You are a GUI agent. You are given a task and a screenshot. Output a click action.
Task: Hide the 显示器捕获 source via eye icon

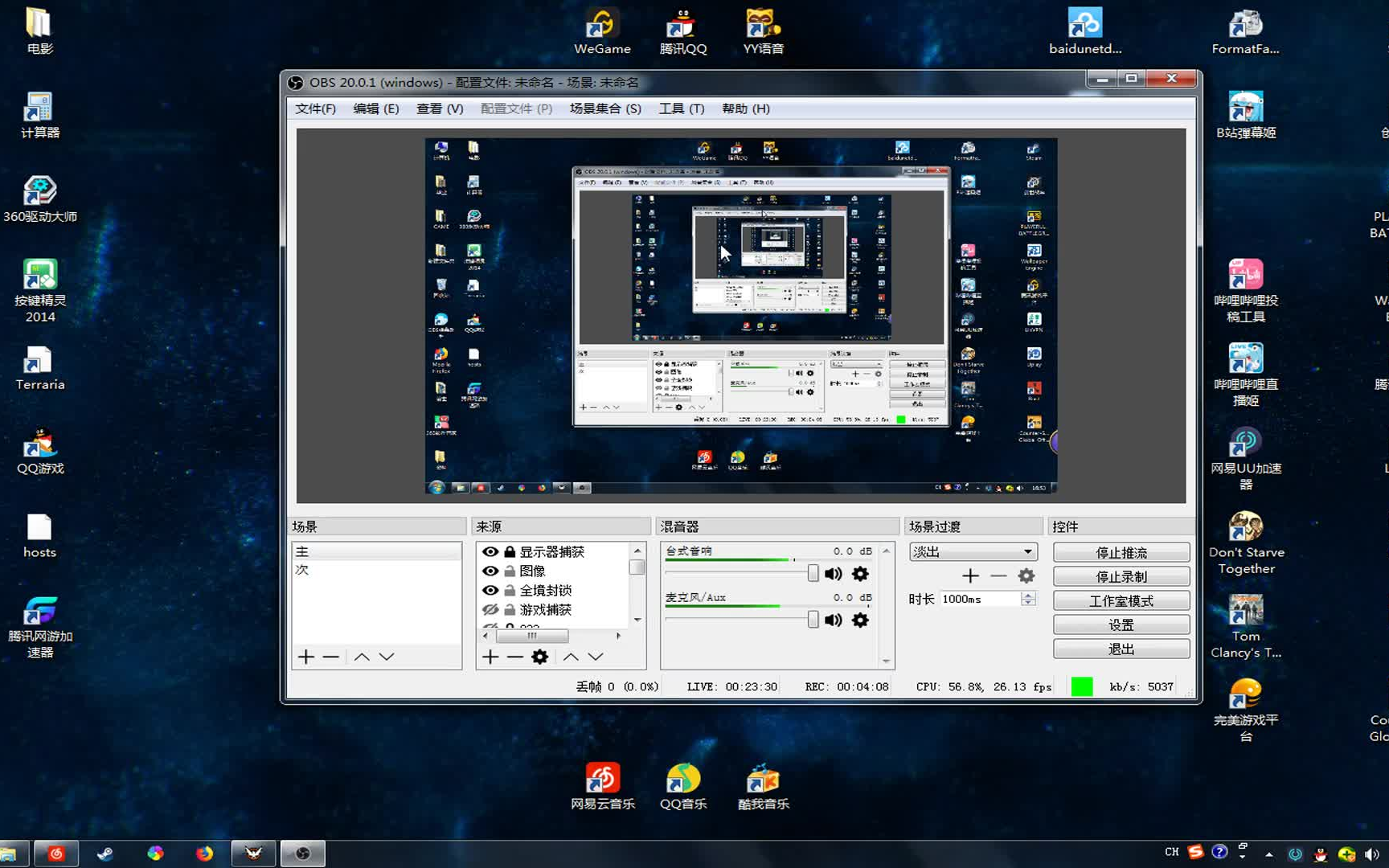(x=490, y=551)
